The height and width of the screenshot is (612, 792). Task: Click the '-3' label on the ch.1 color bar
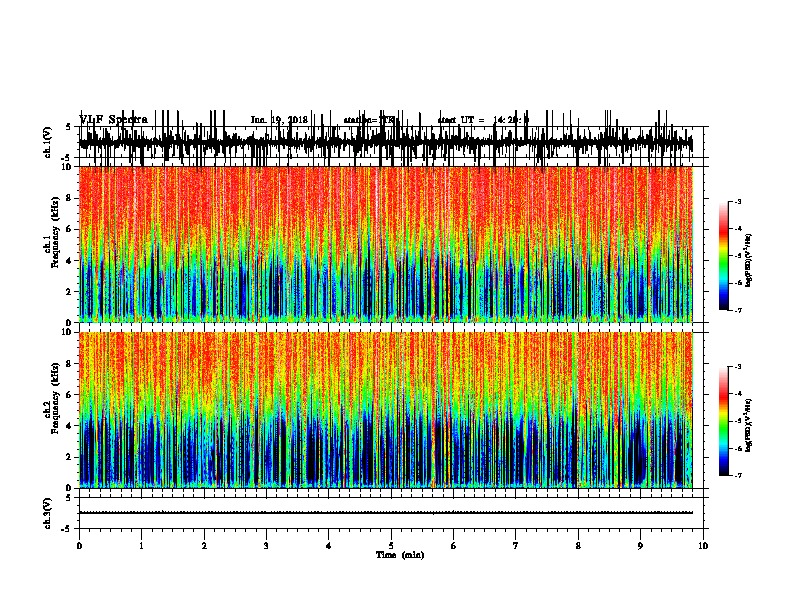[x=737, y=201]
